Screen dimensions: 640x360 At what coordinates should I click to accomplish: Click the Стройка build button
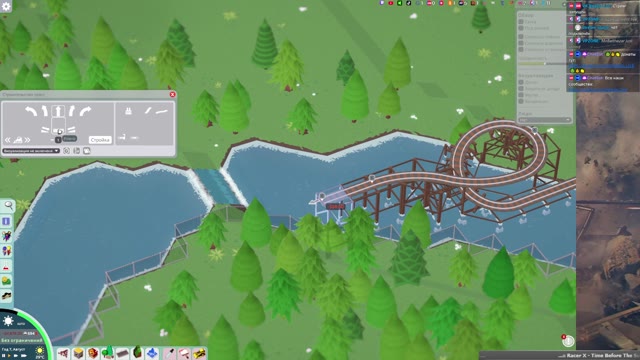pyautogui.click(x=100, y=140)
